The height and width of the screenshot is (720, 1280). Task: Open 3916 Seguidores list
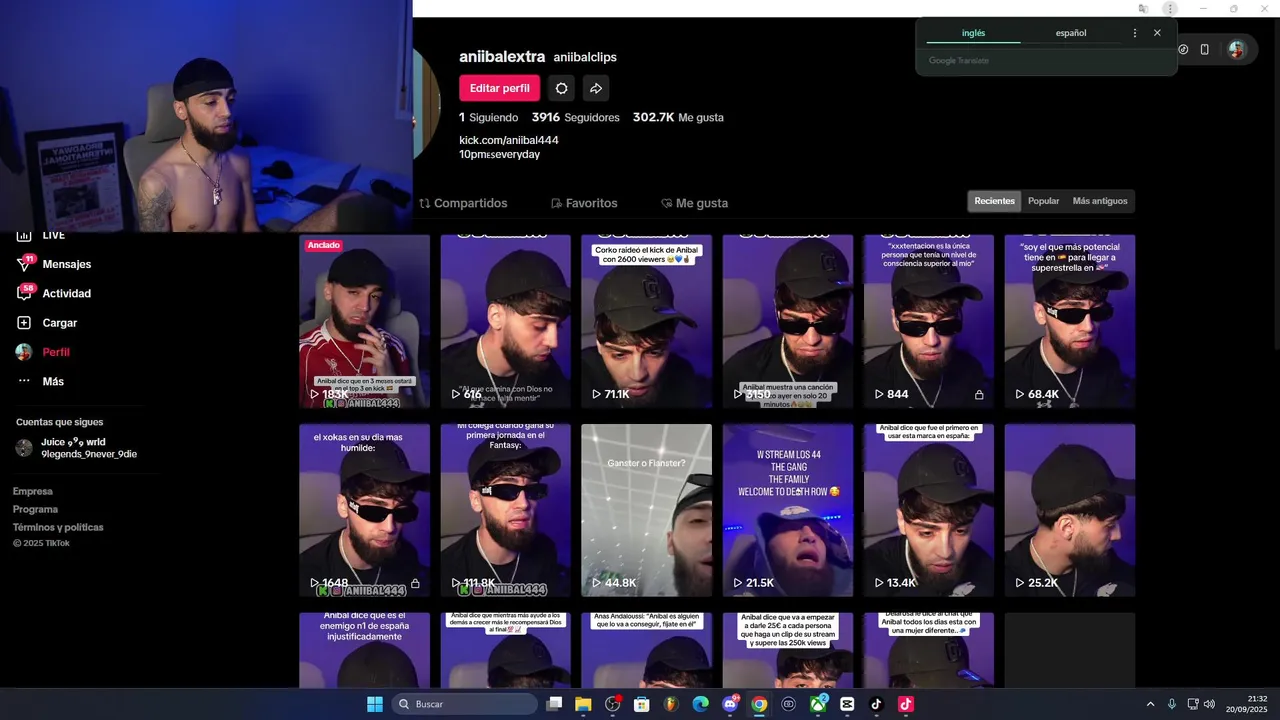(x=576, y=117)
